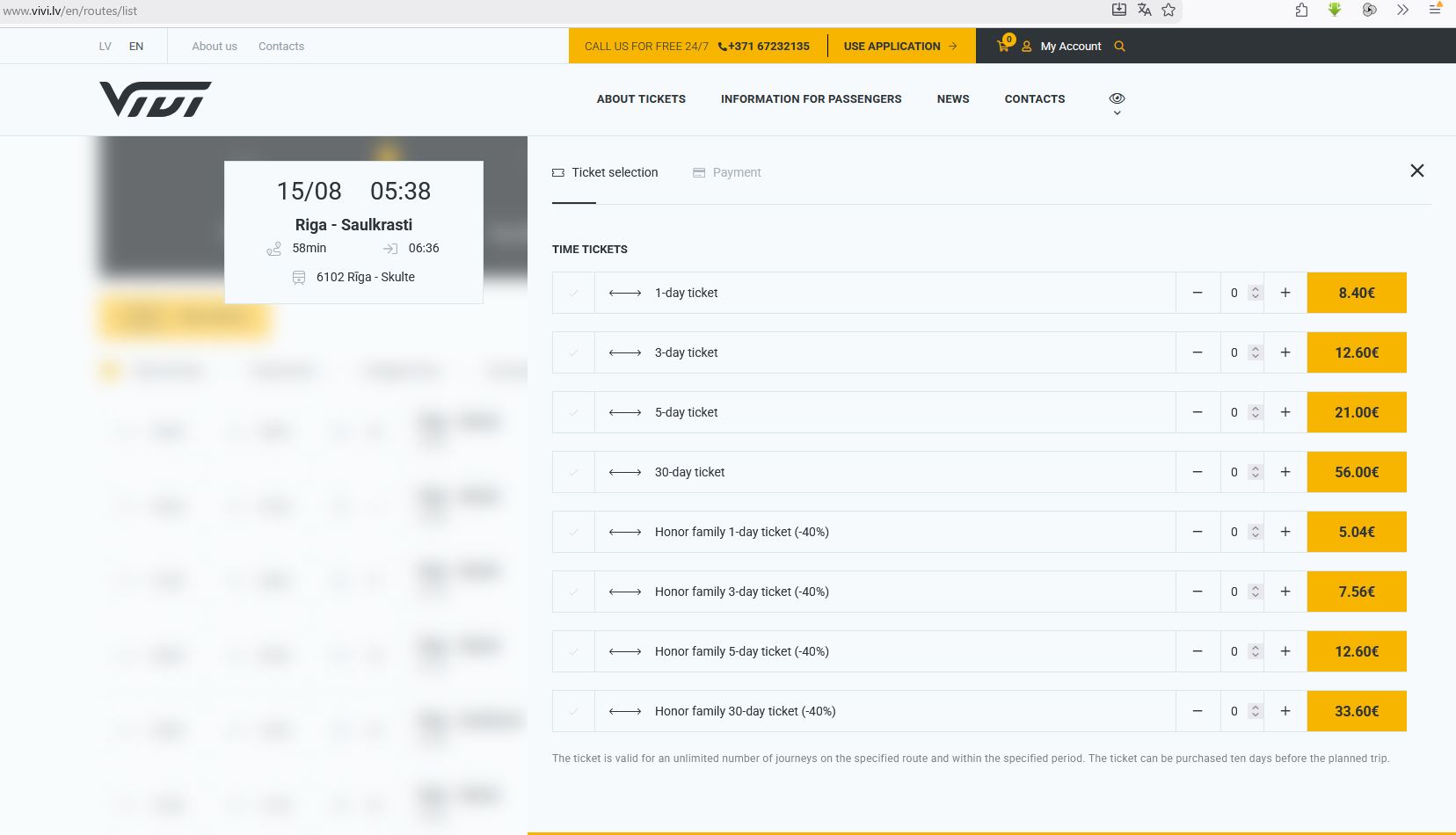Decrease 30-day ticket quantity

[1198, 472]
